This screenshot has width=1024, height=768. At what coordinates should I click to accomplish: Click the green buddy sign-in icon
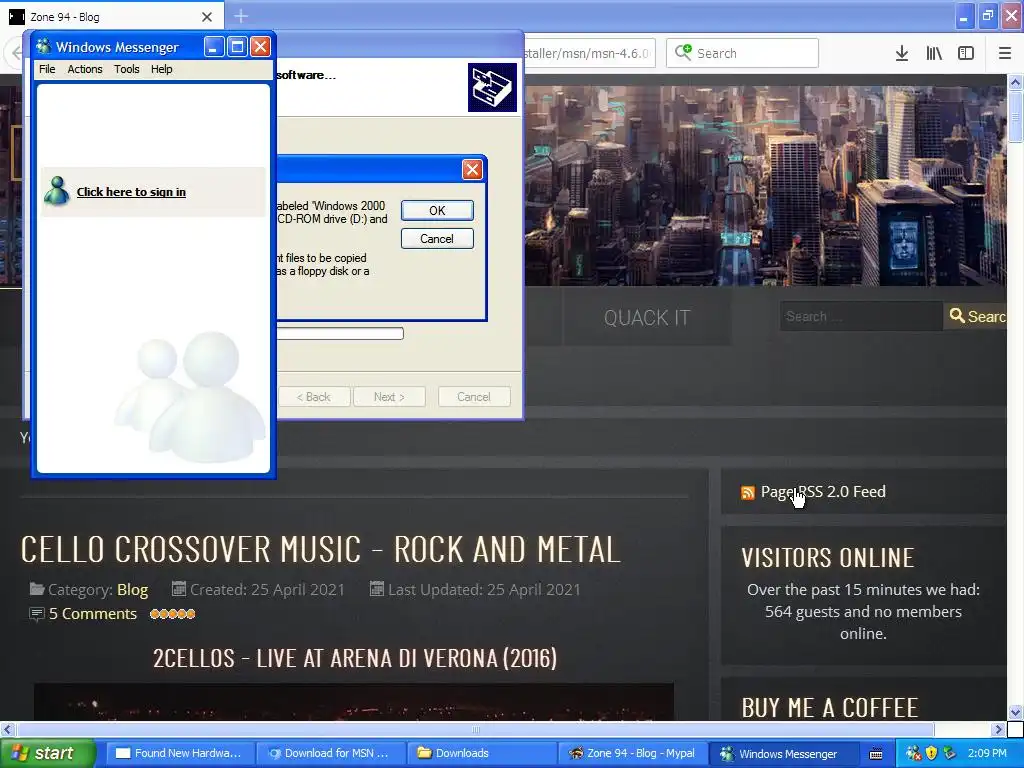point(57,191)
